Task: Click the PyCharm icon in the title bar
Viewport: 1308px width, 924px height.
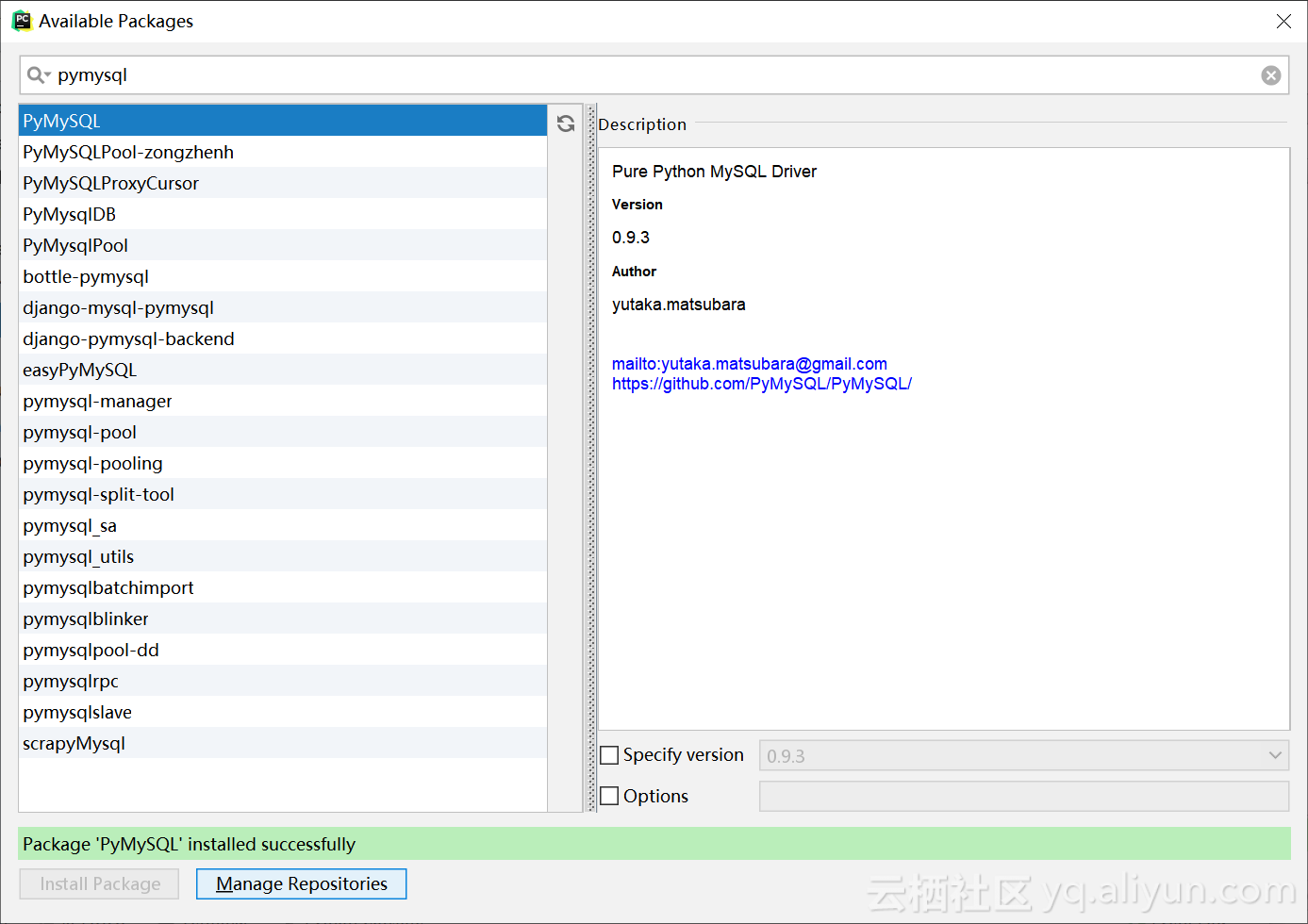Action: [x=21, y=21]
